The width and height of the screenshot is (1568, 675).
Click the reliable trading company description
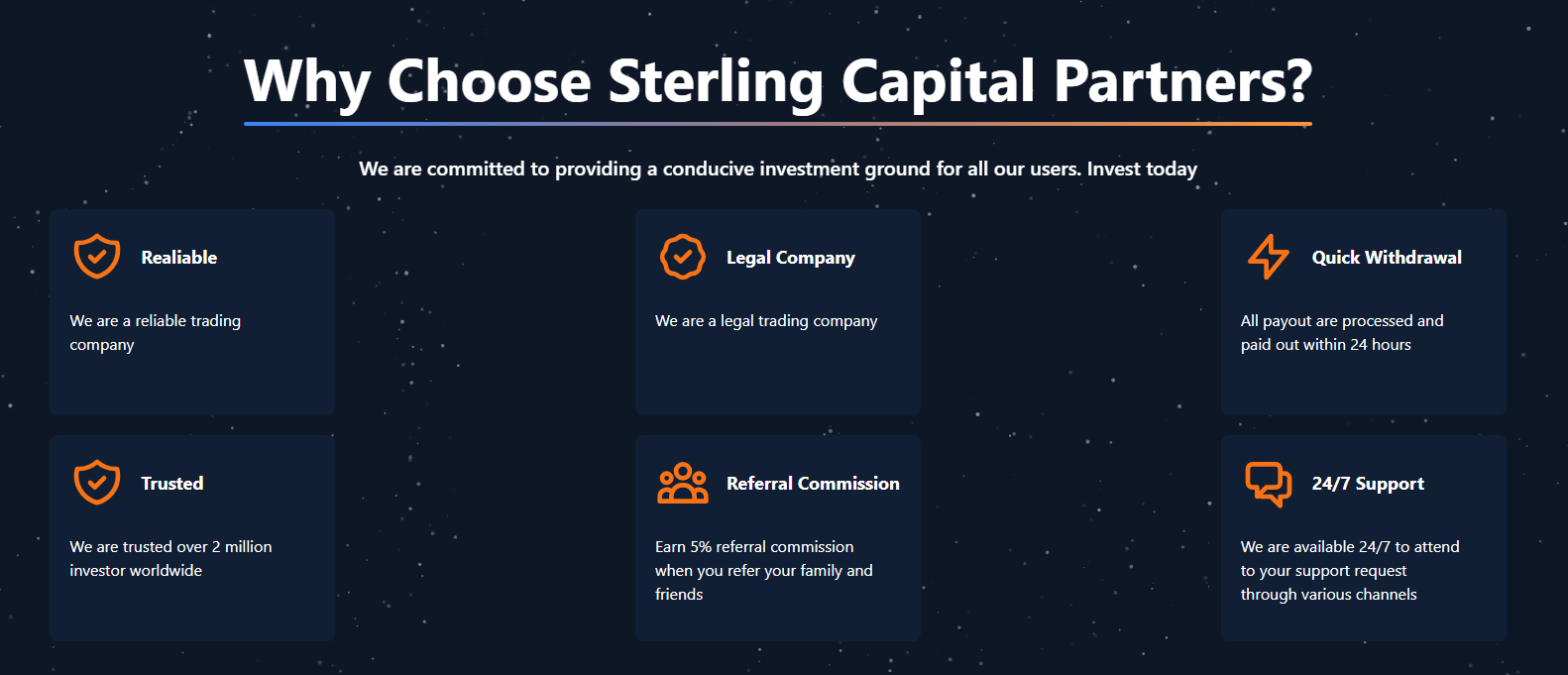(x=156, y=333)
